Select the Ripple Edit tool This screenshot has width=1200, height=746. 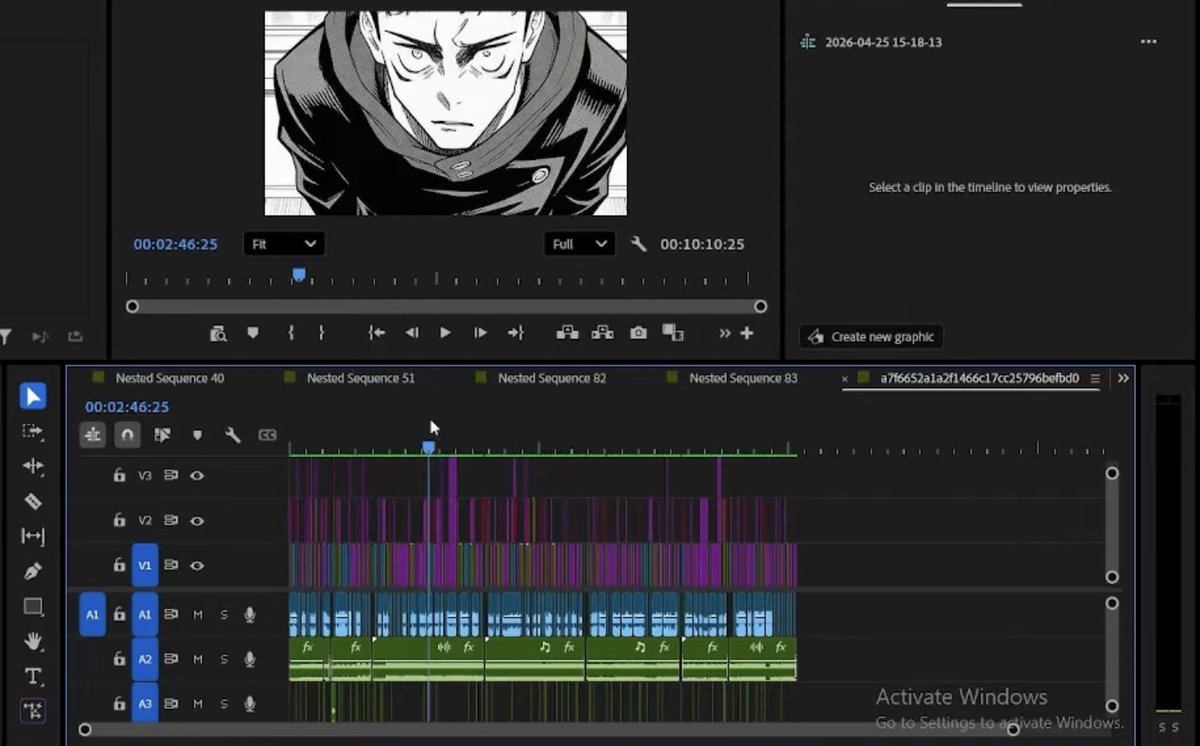click(x=33, y=466)
